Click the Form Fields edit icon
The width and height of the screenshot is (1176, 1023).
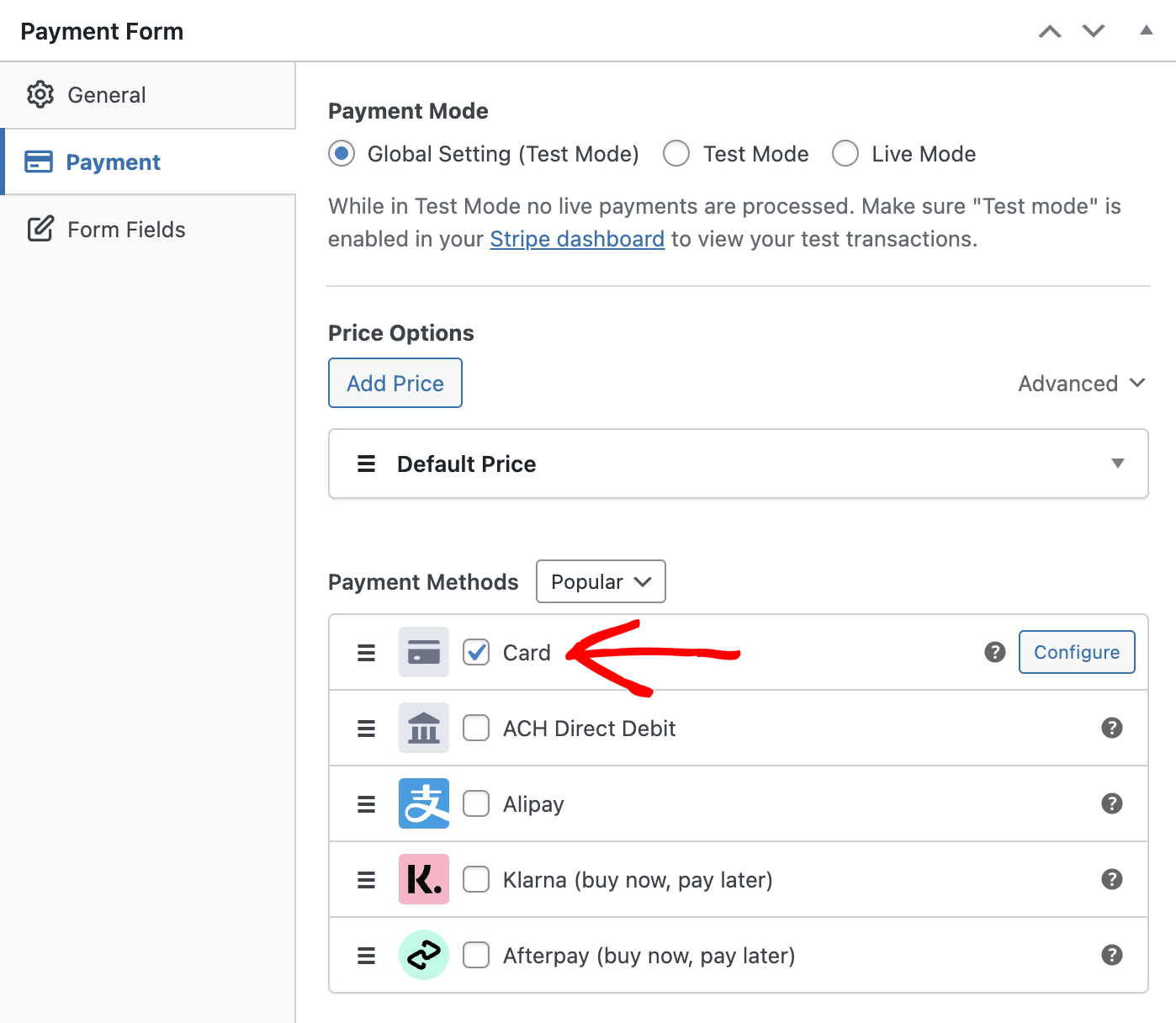pos(40,229)
